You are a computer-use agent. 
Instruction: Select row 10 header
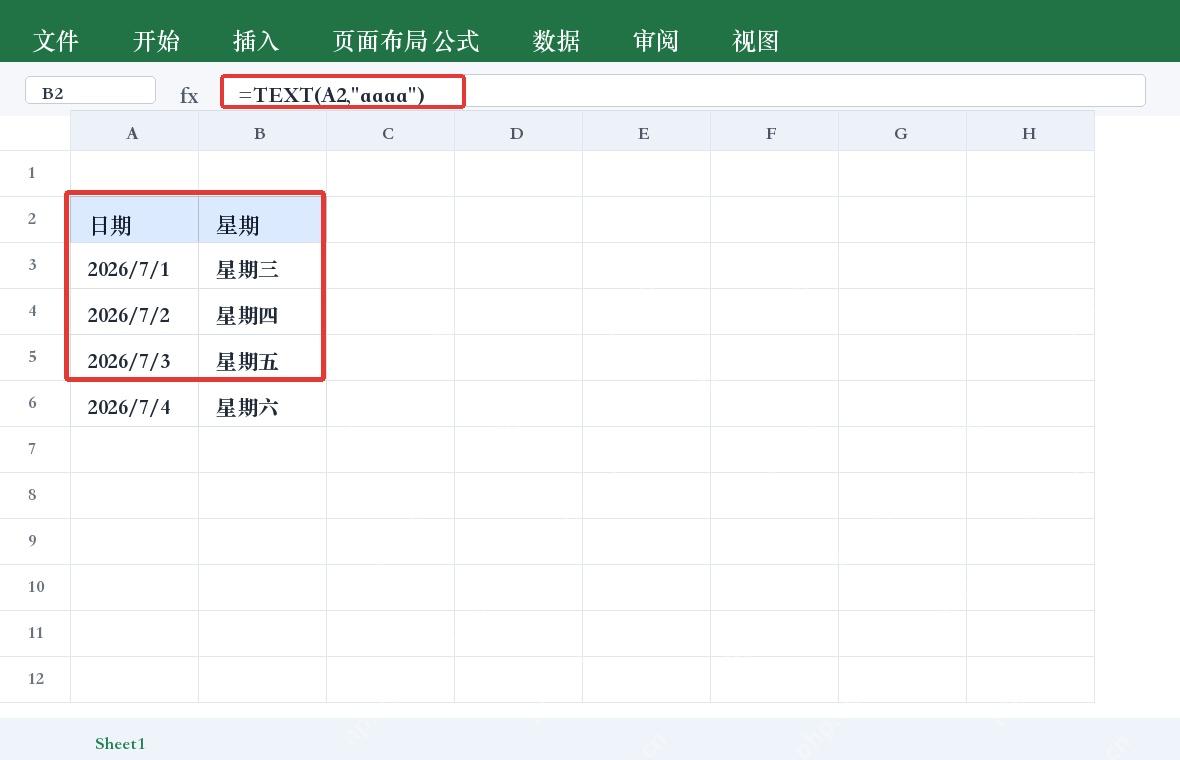(35, 587)
